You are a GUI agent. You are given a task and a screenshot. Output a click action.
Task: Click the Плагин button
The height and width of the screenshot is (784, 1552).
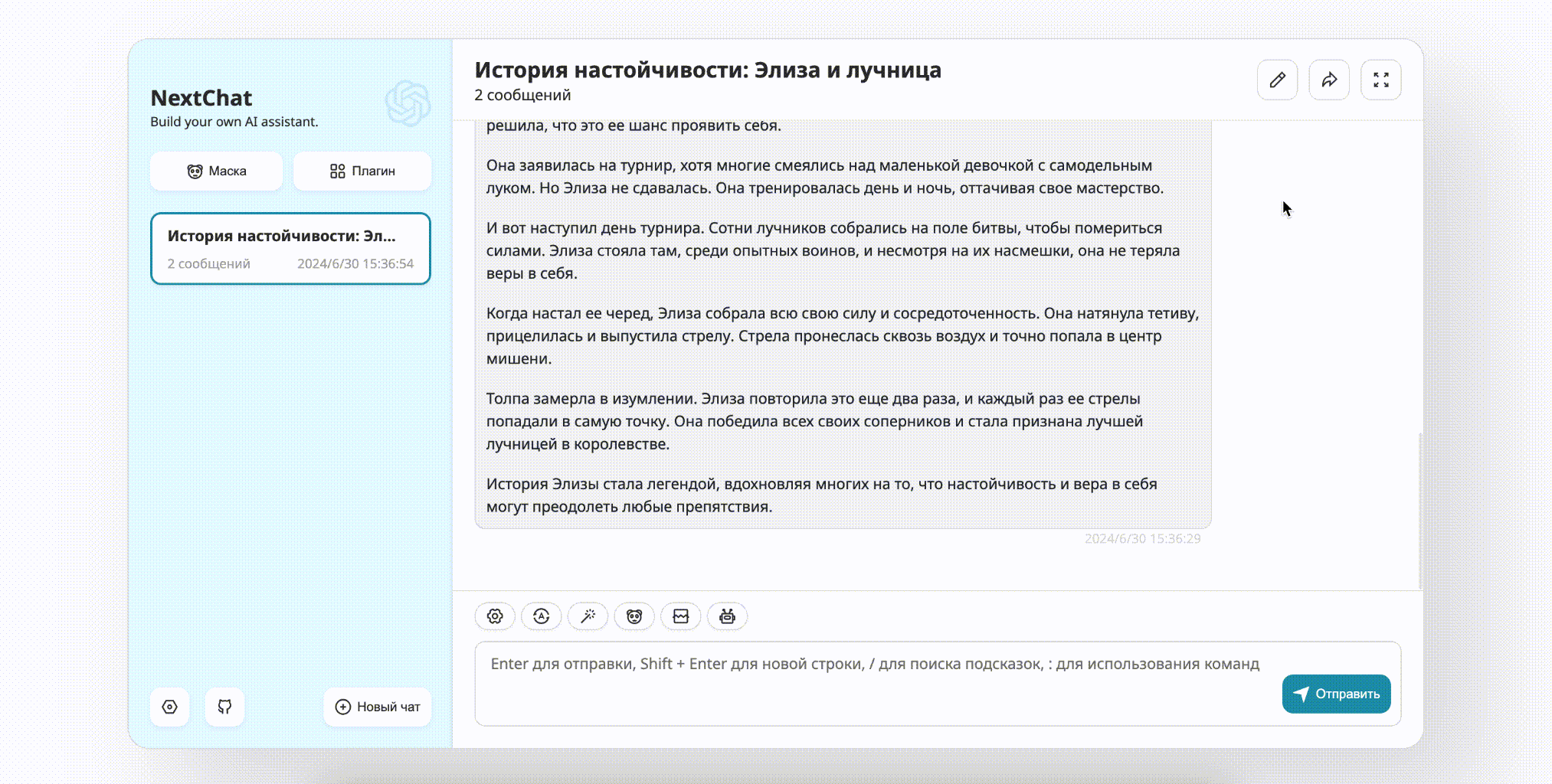[x=362, y=171]
